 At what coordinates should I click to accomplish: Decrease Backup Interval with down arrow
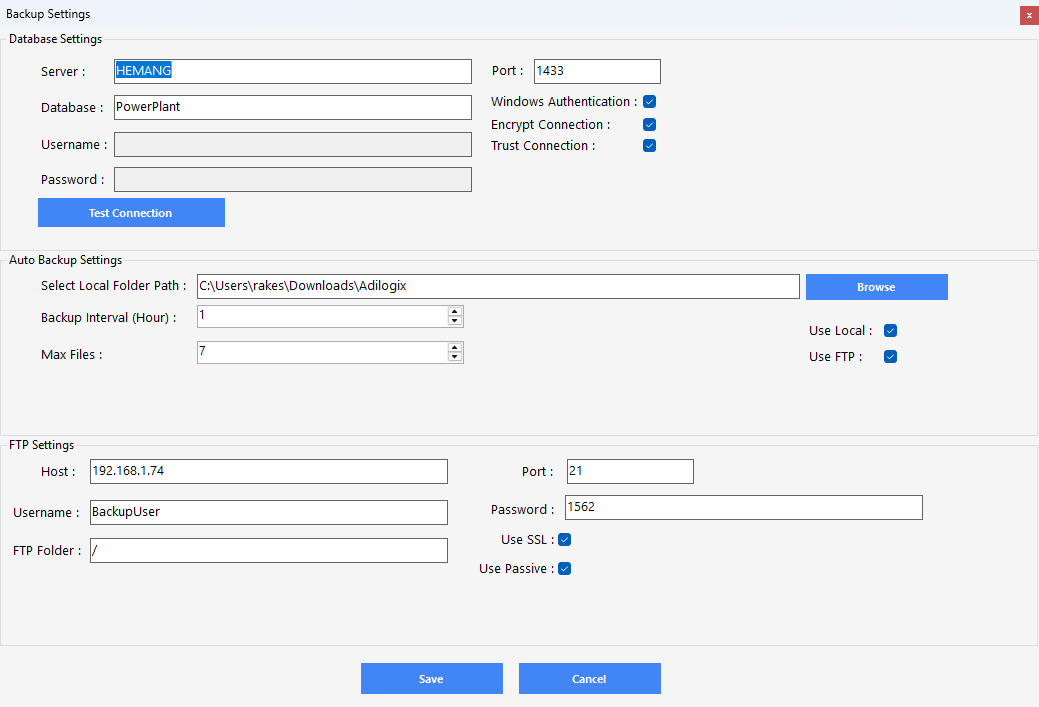click(455, 321)
